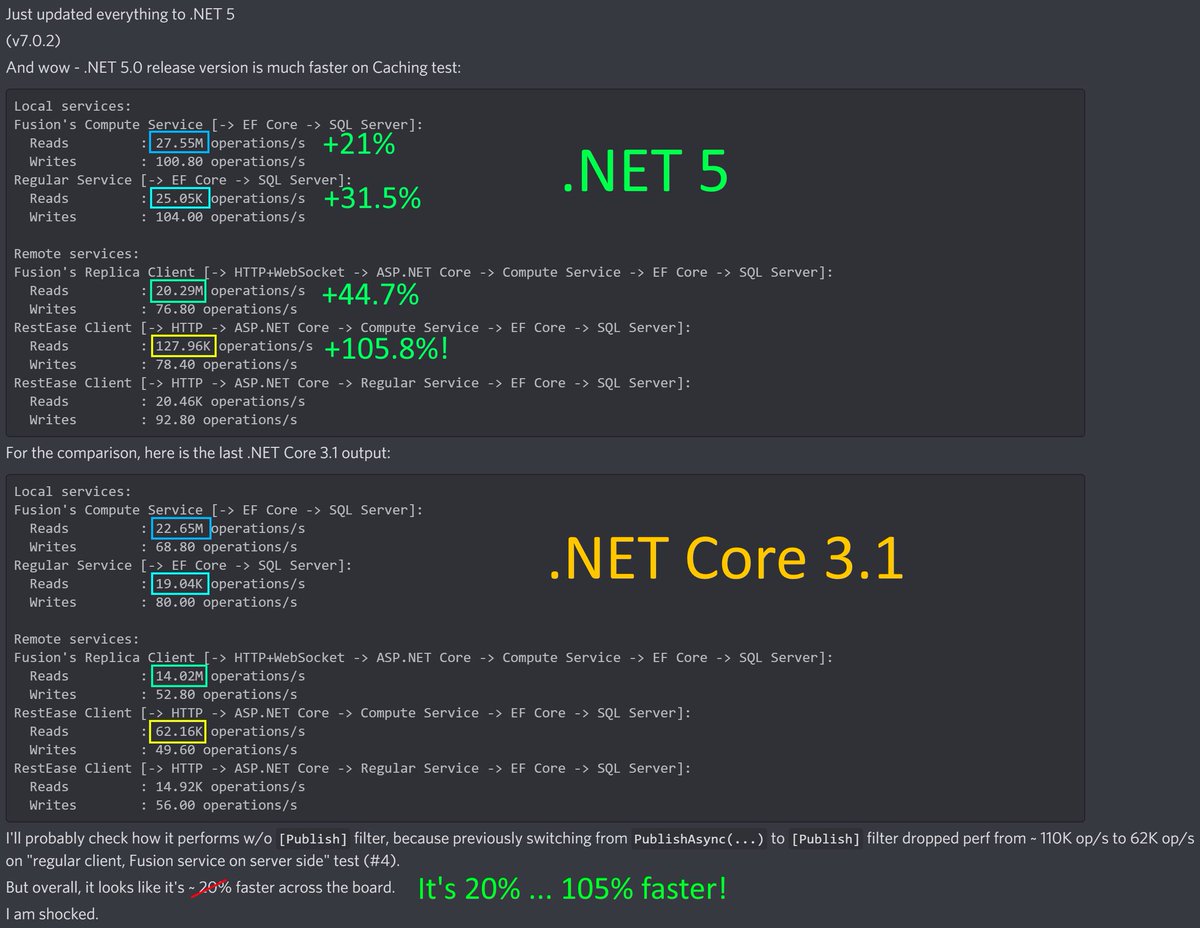Click the '76.80 operations/s' Writes value

point(227,309)
